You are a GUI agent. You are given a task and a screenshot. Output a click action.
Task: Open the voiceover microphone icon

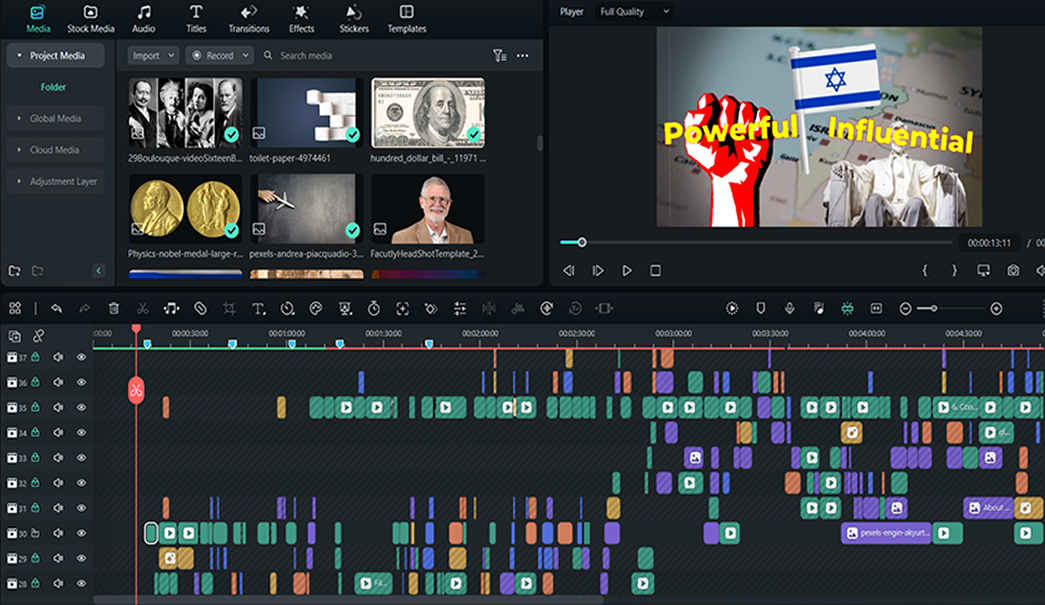coord(789,309)
